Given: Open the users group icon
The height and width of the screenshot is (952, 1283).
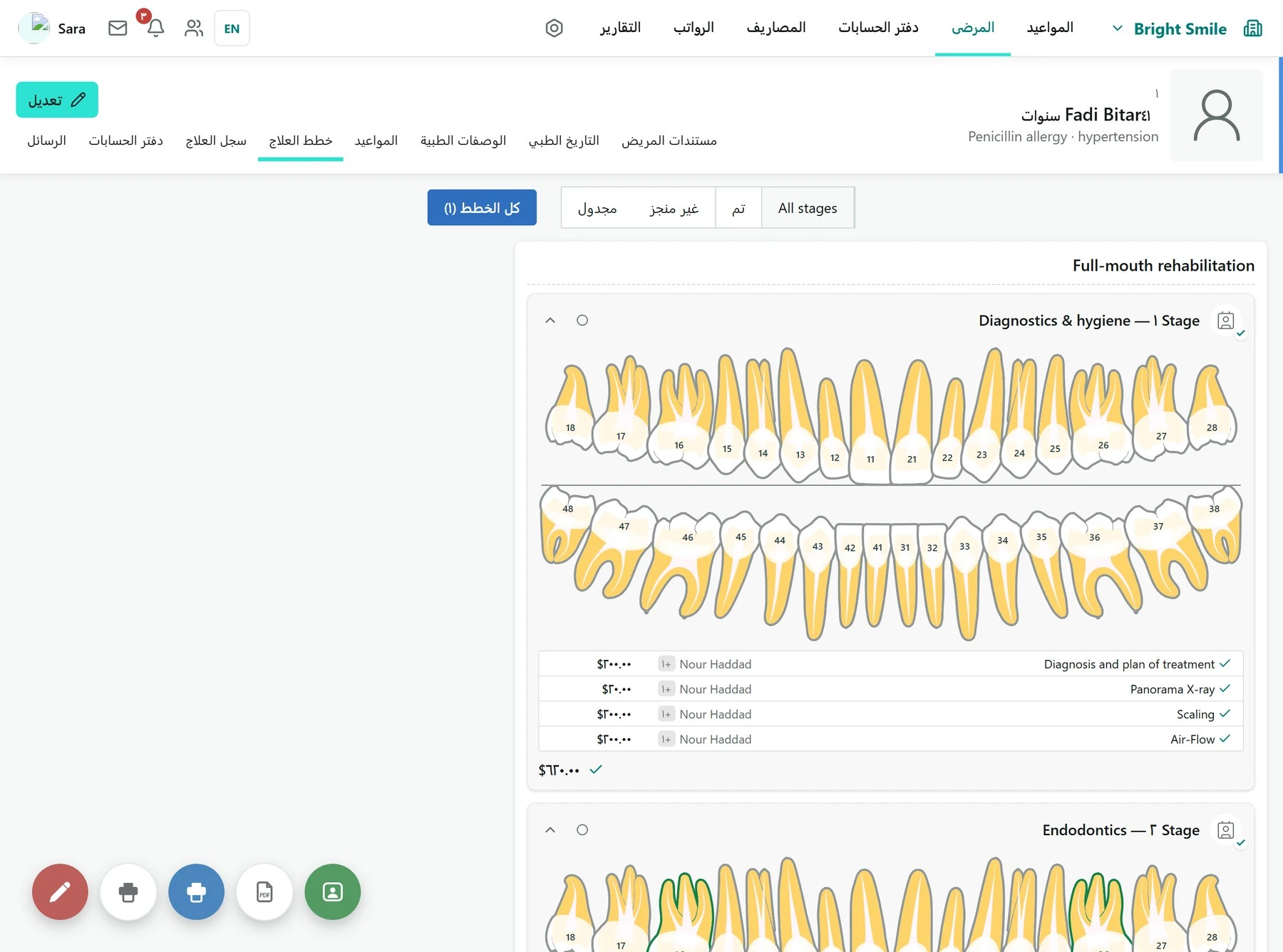Looking at the screenshot, I should [x=194, y=28].
